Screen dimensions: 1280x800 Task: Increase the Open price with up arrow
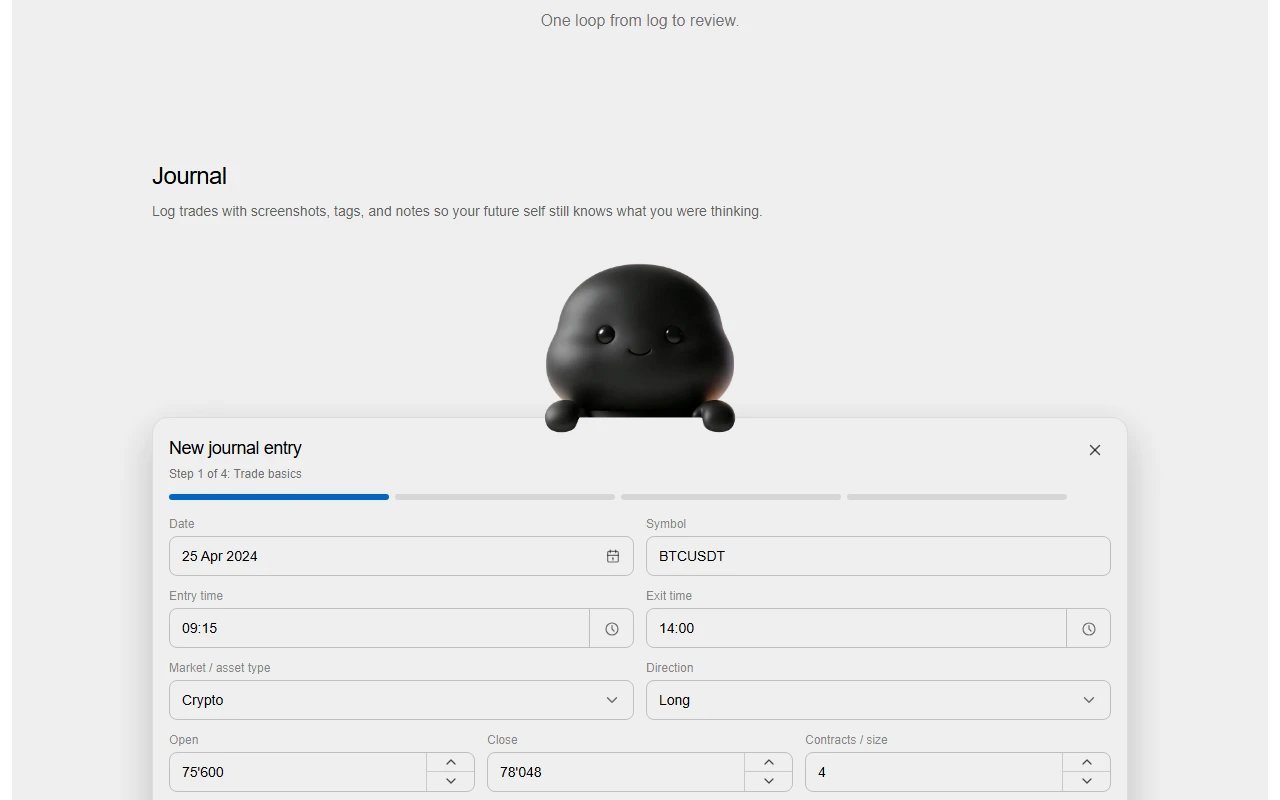(451, 762)
